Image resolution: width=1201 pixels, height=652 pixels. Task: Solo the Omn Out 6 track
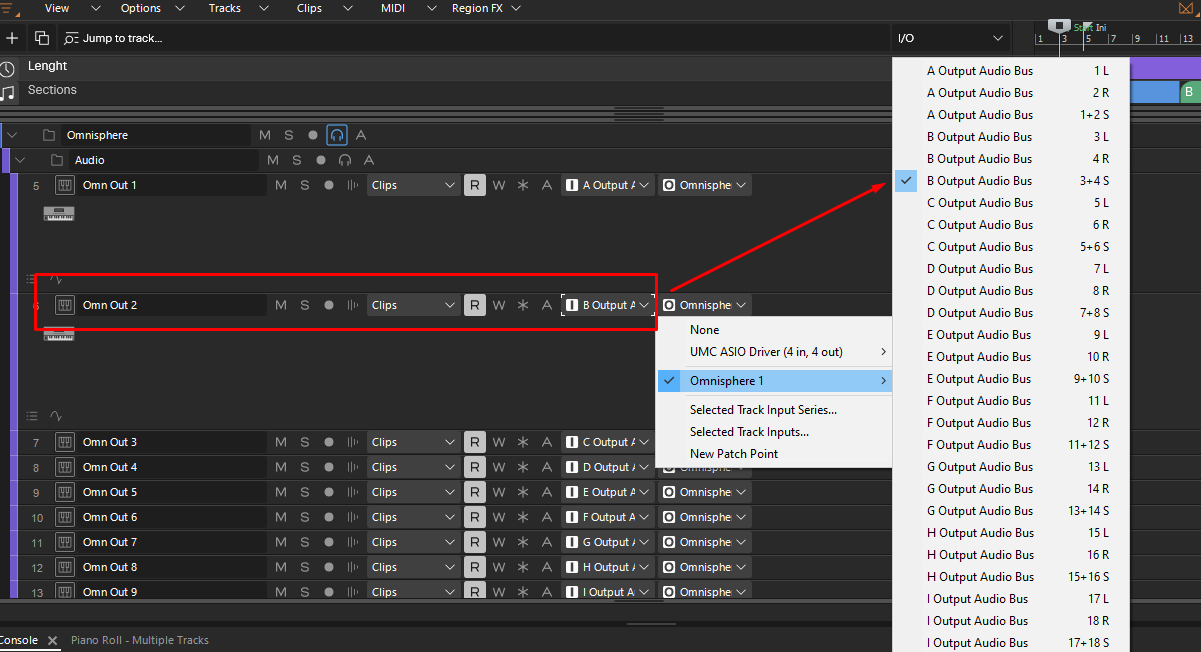[305, 517]
